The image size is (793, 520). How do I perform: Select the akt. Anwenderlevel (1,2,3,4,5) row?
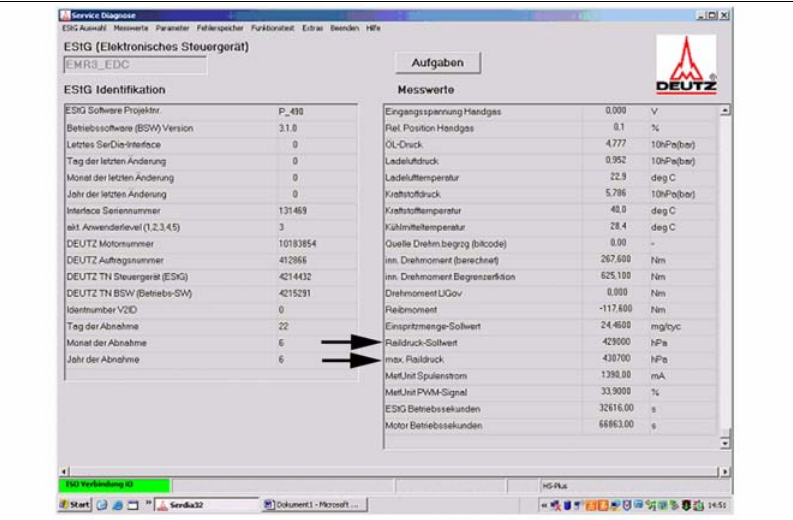[211, 227]
